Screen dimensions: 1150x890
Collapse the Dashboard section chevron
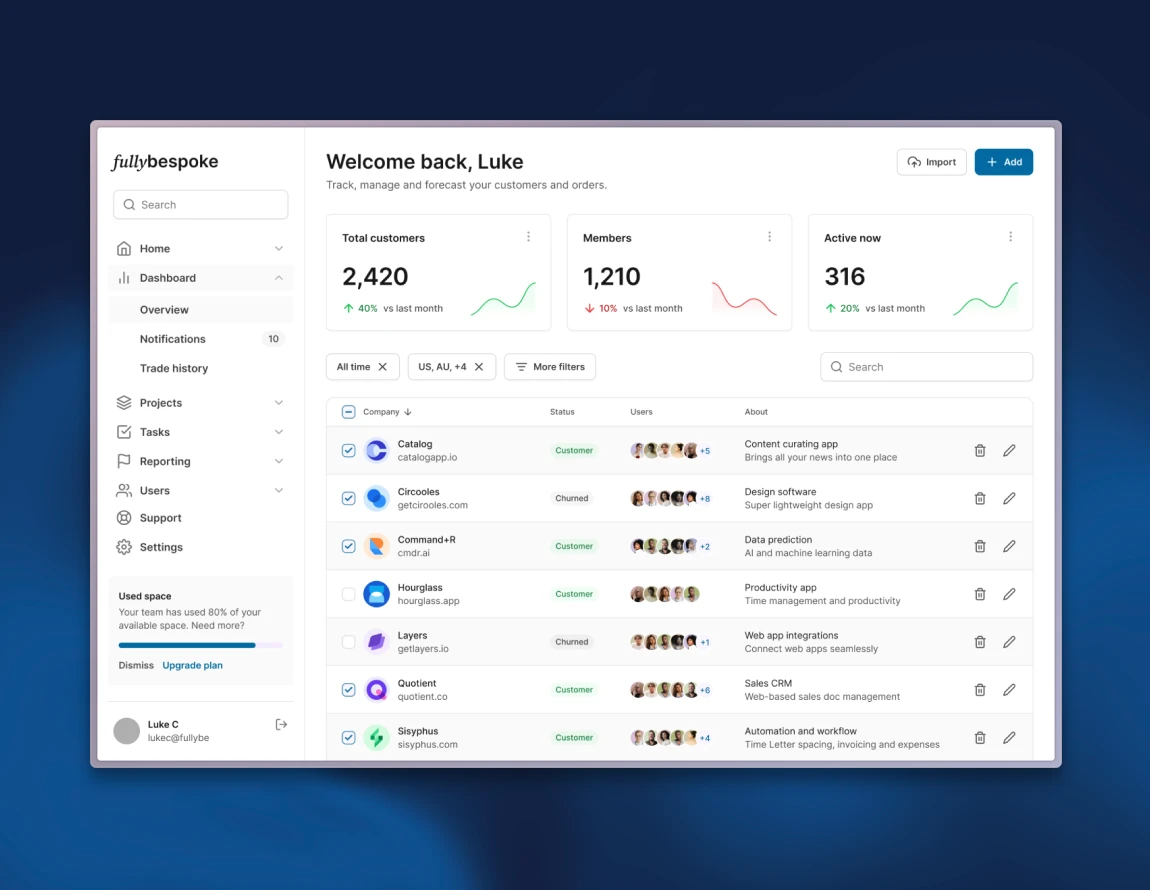point(279,278)
